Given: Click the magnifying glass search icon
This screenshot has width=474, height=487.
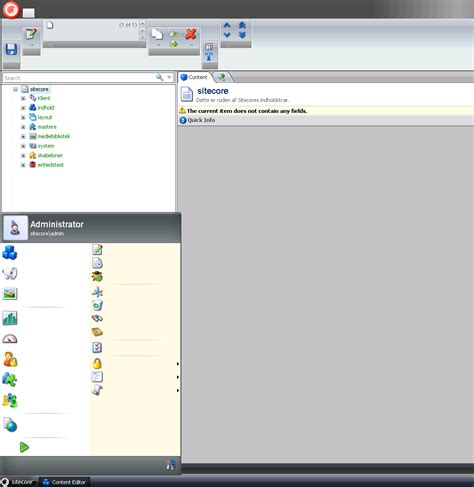Looking at the screenshot, I should point(160,78).
